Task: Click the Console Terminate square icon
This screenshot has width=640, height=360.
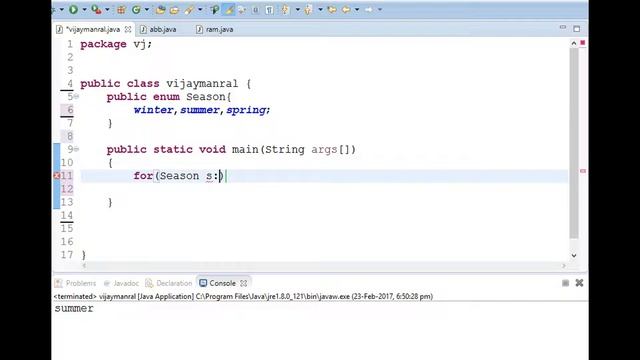Action: pos(565,283)
